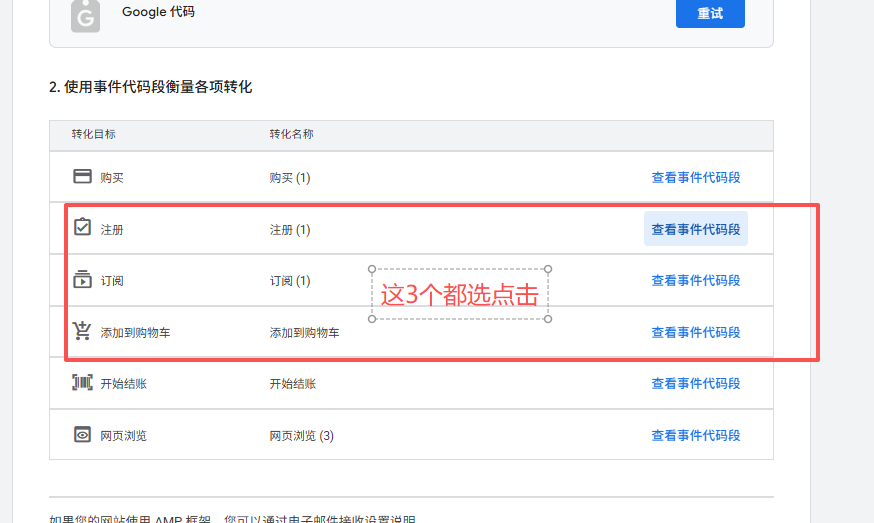Viewport: 874px width, 523px height.
Task: Open 查看事件代码段 for 网页浏览
Action: click(696, 436)
